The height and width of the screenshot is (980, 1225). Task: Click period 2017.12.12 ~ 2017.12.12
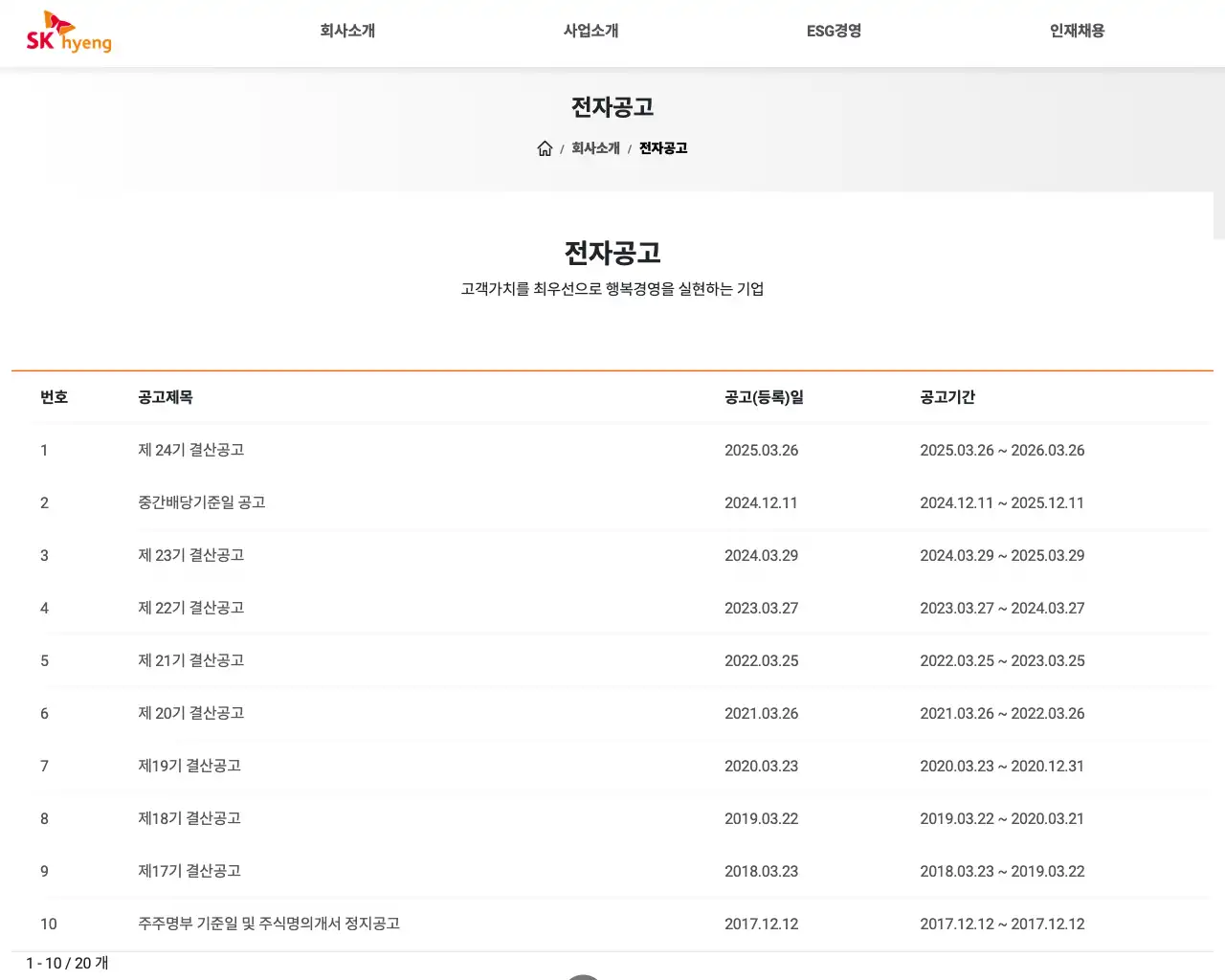[x=1002, y=924]
